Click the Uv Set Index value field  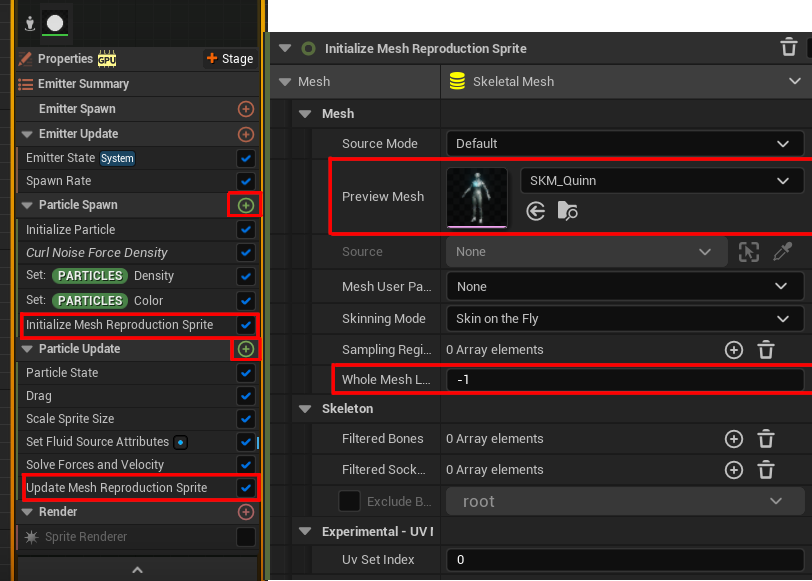(625, 560)
